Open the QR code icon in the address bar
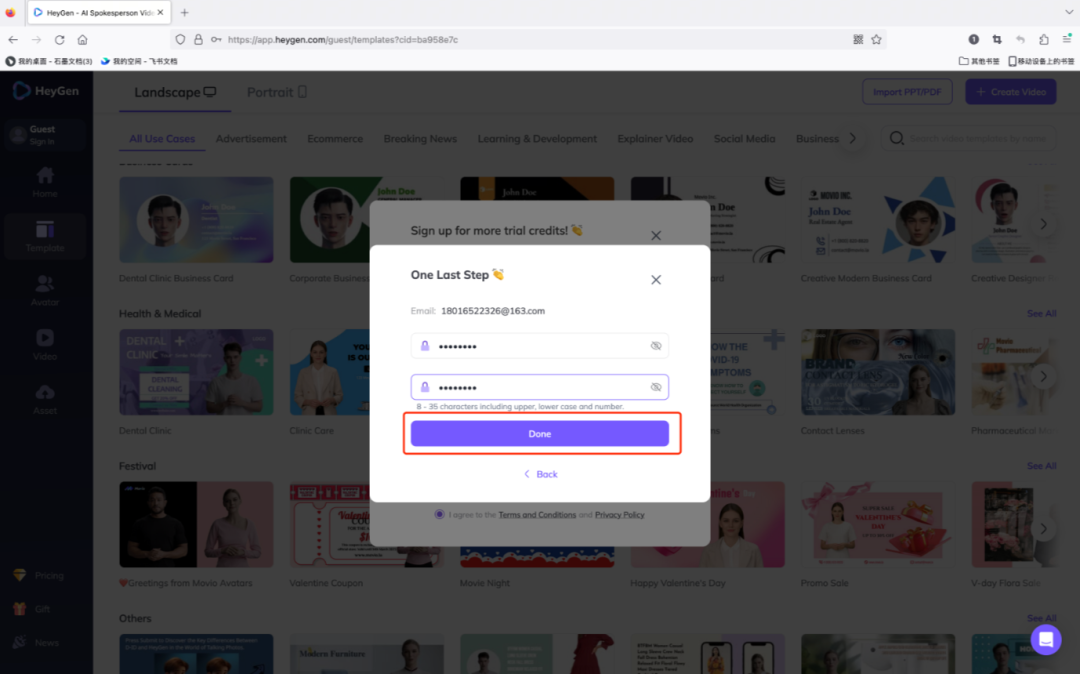 click(858, 39)
